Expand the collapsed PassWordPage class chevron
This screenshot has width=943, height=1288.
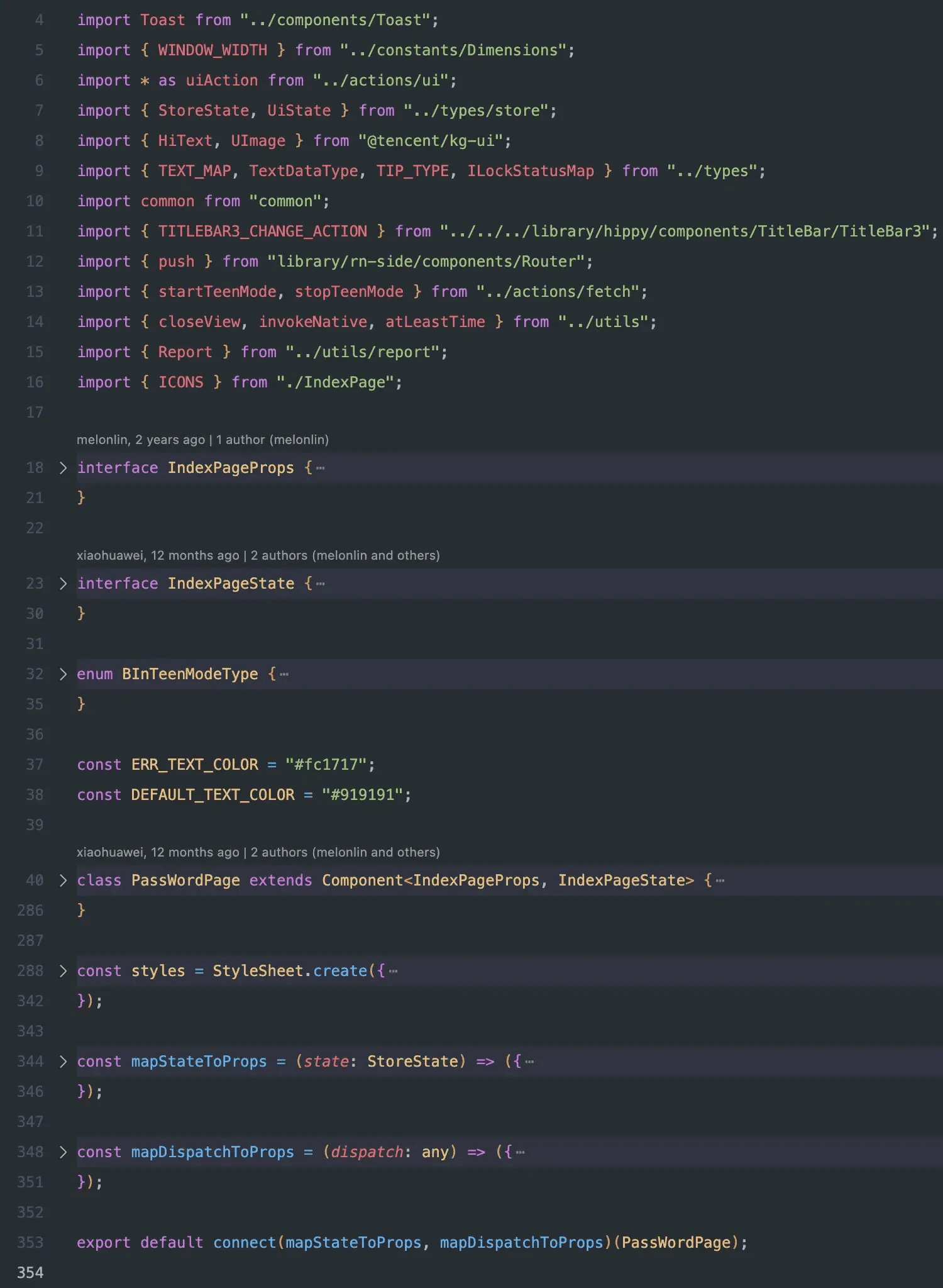coord(63,880)
